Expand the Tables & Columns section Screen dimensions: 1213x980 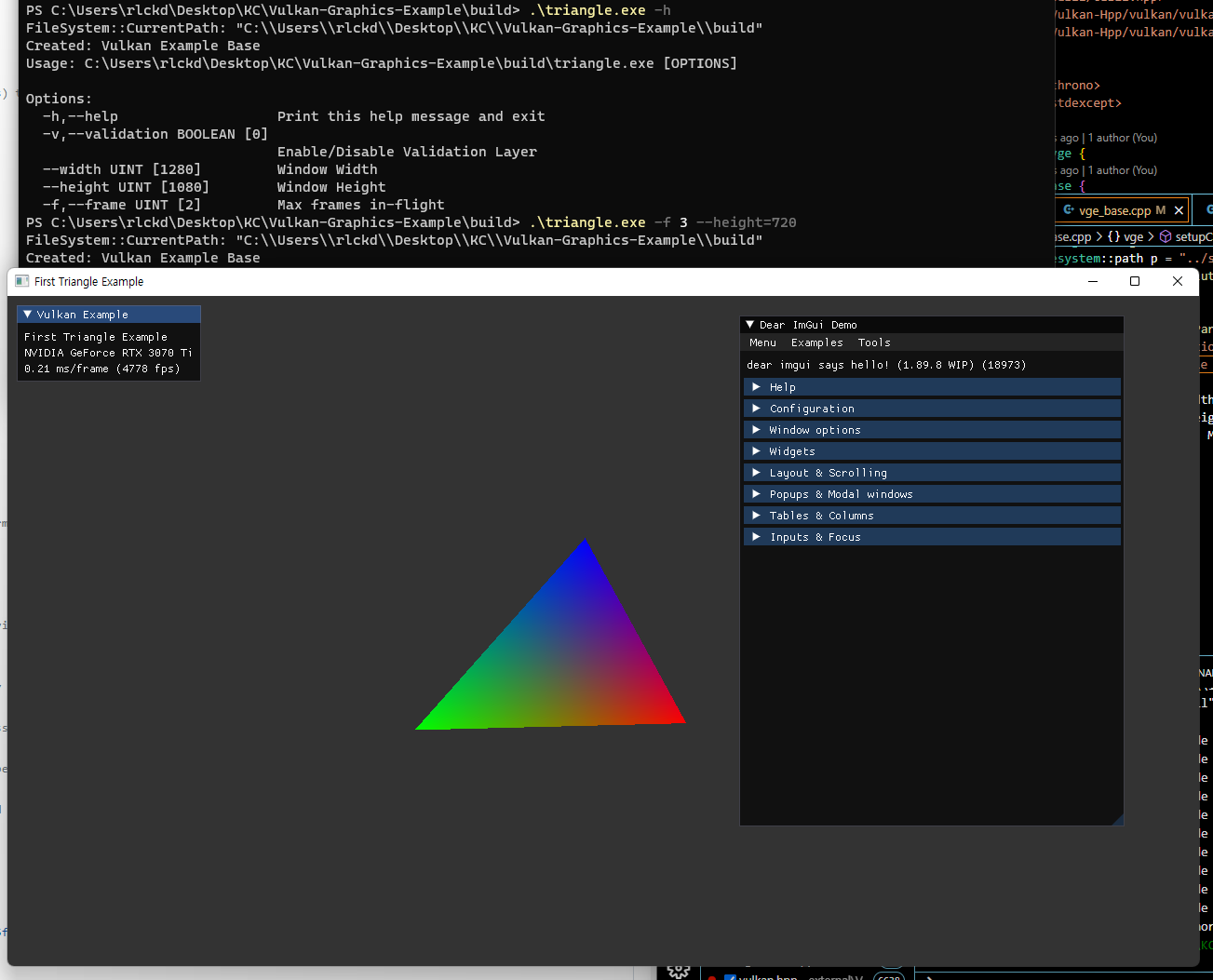[x=932, y=516]
